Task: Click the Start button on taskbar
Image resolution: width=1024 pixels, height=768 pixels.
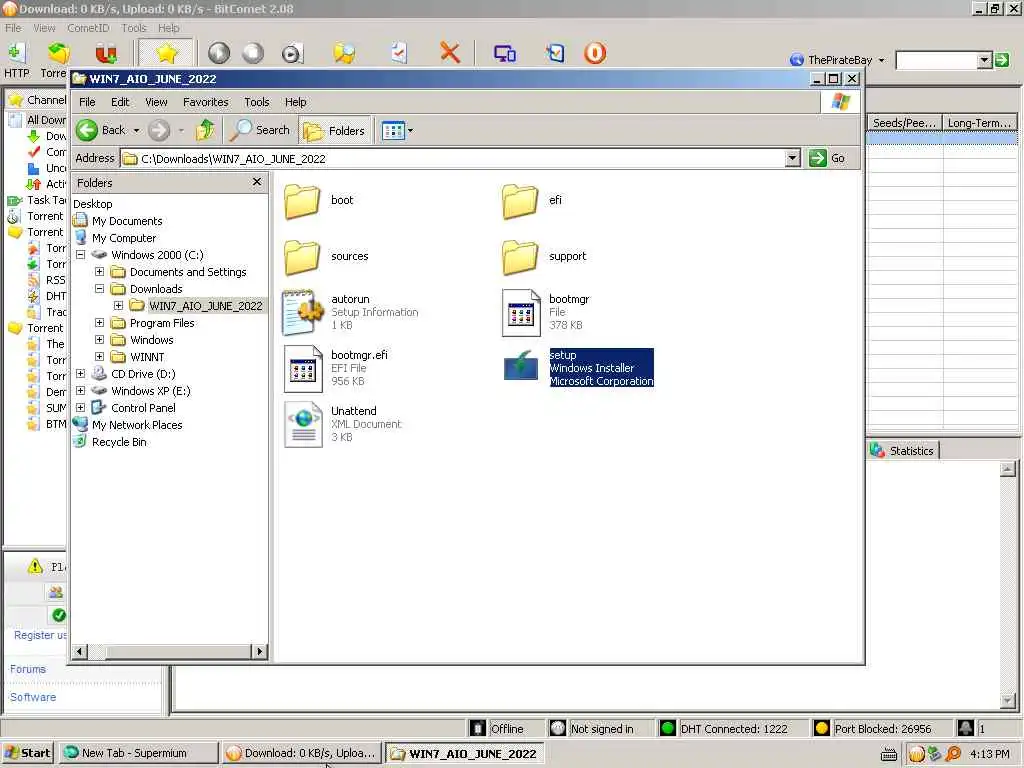Action: click(27, 753)
